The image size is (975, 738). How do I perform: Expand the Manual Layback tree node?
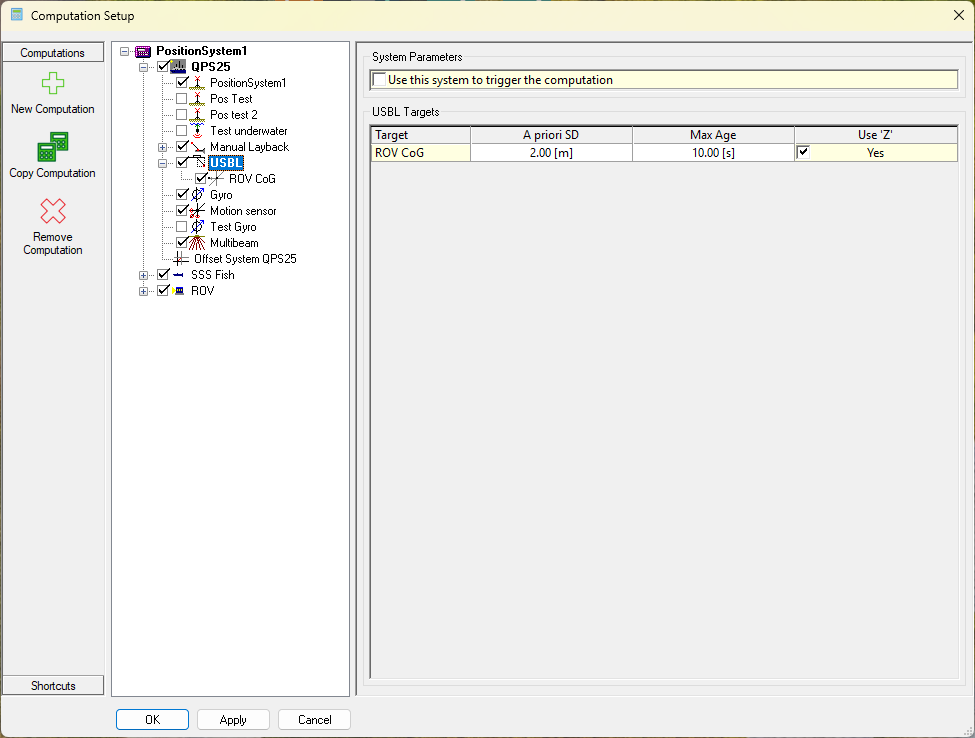[163, 147]
